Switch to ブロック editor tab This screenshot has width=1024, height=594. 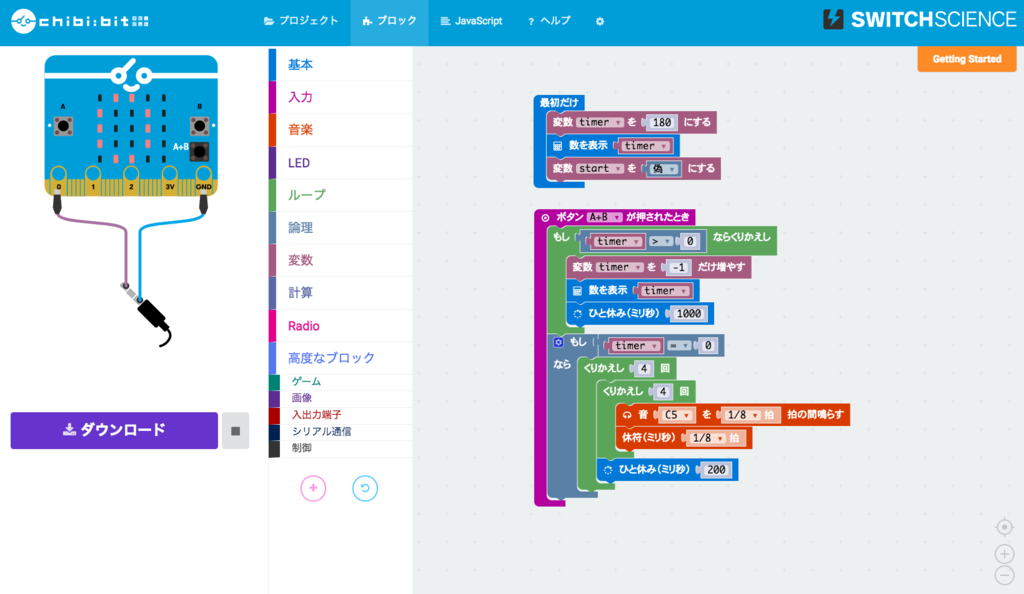click(389, 21)
